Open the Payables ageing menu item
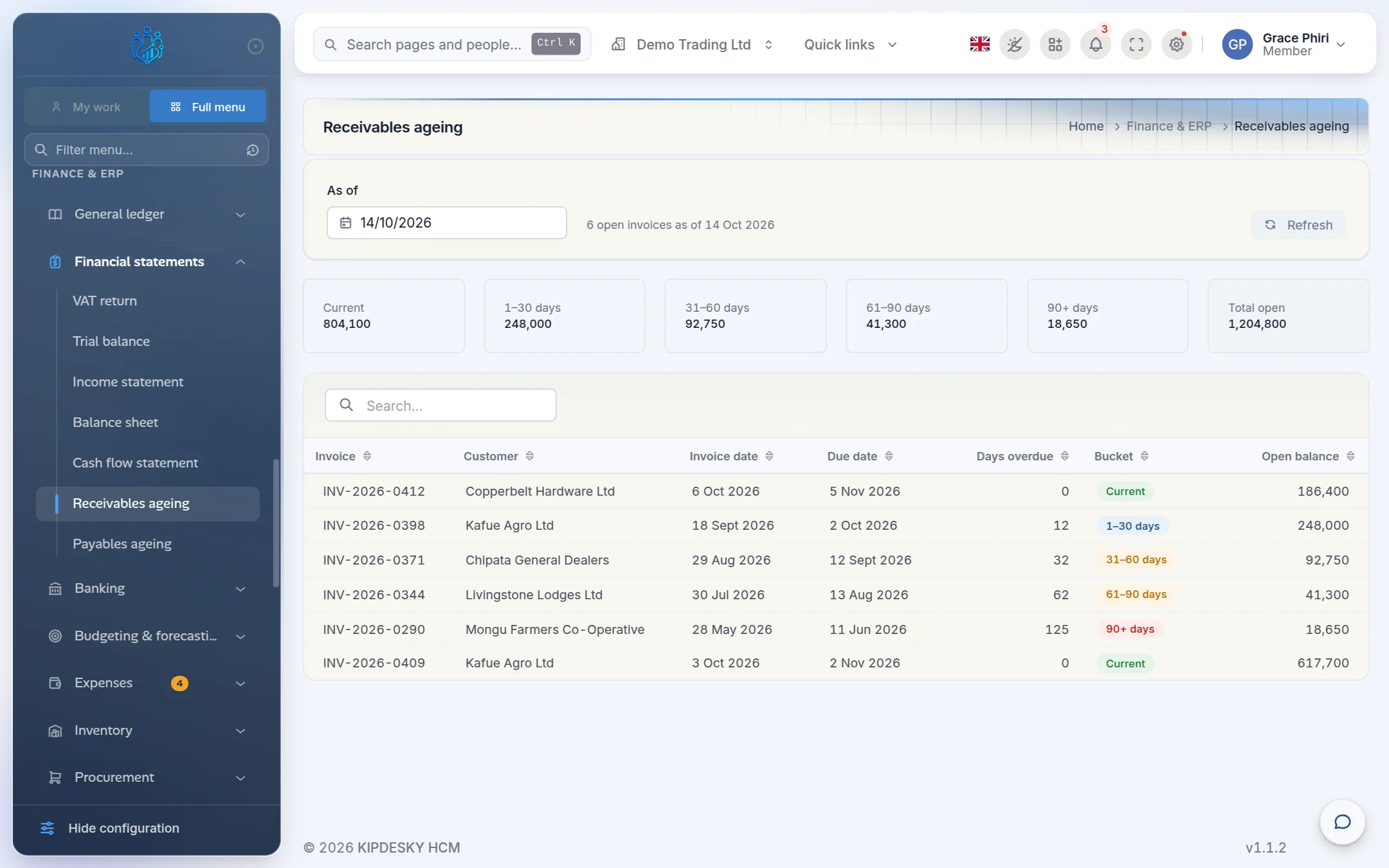1389x868 pixels. click(122, 544)
